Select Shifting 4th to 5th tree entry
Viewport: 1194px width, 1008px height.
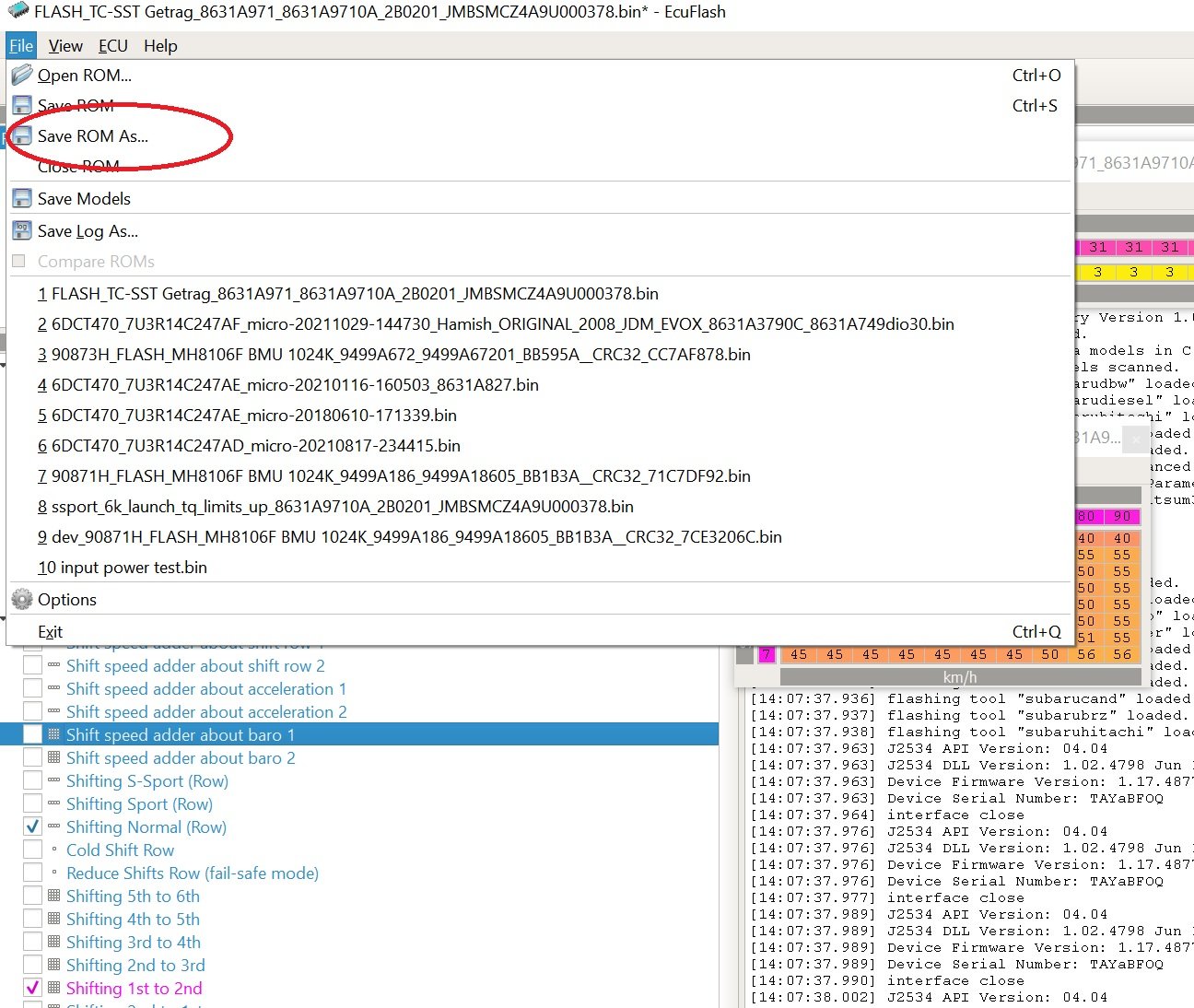[x=133, y=919]
